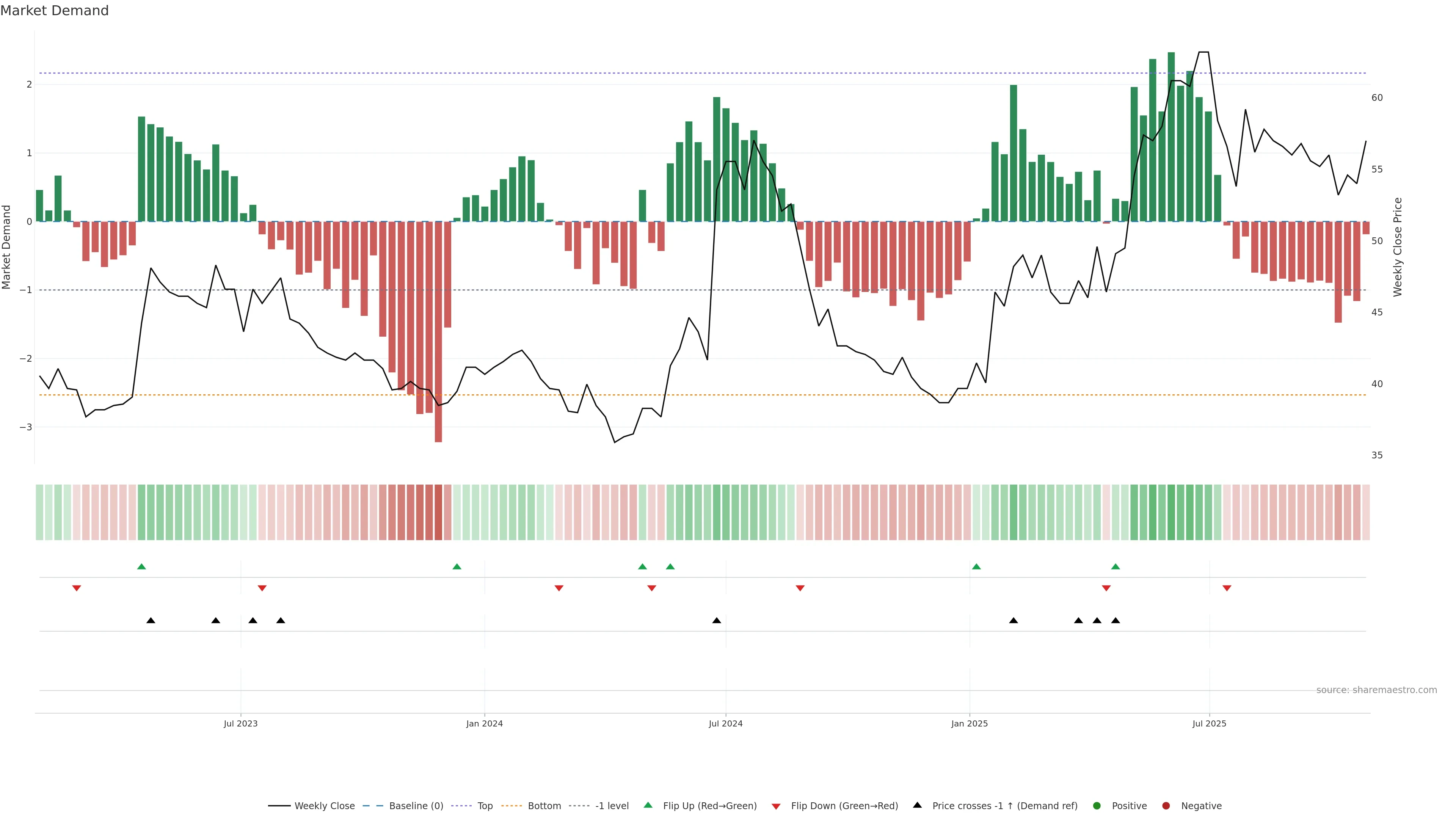Click red flip-down marker after Jul 2025
The image size is (1456, 819).
1227,588
